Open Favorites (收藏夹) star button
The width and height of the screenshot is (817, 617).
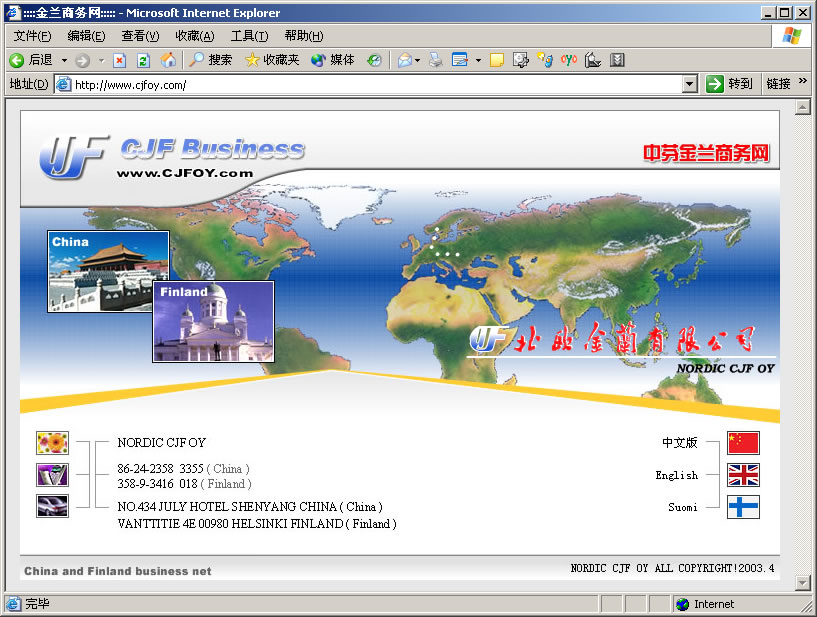tap(272, 60)
